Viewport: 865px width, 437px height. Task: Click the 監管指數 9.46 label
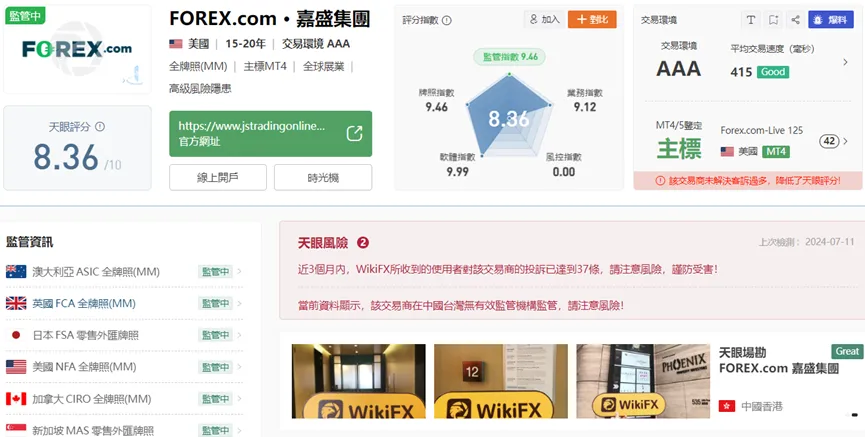[x=510, y=56]
